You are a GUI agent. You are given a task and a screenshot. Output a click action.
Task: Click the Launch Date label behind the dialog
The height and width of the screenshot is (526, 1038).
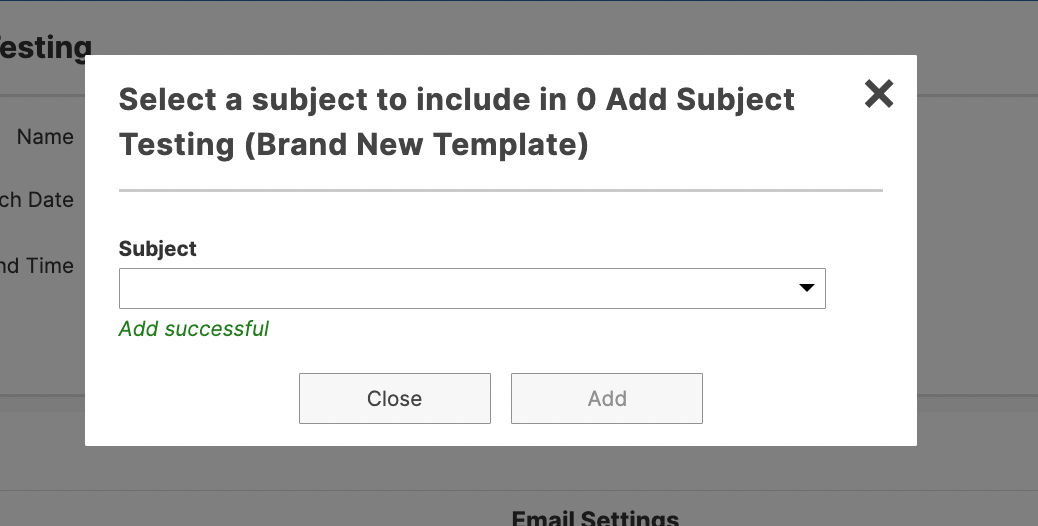[36, 200]
